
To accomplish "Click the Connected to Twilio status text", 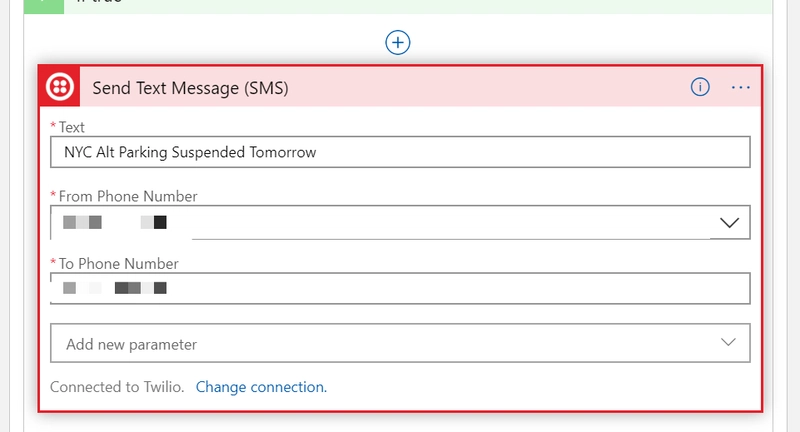I will click(x=117, y=386).
